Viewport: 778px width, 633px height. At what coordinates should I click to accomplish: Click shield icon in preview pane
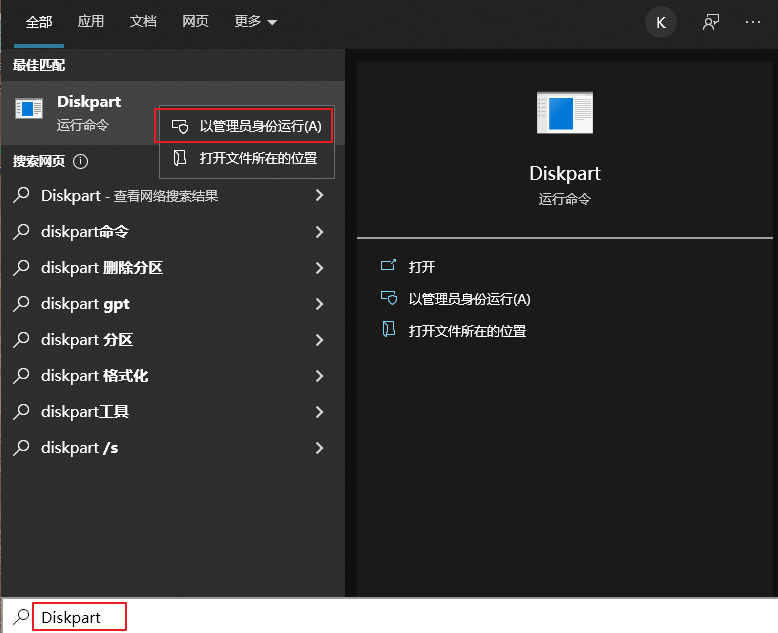389,298
